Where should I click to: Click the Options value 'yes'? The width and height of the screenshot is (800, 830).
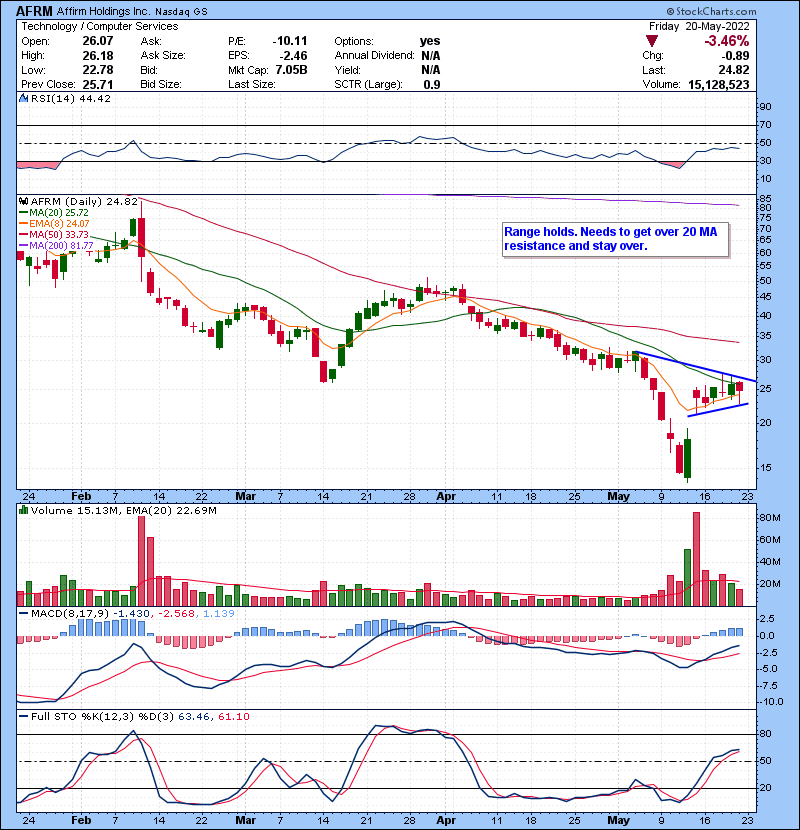[x=430, y=41]
